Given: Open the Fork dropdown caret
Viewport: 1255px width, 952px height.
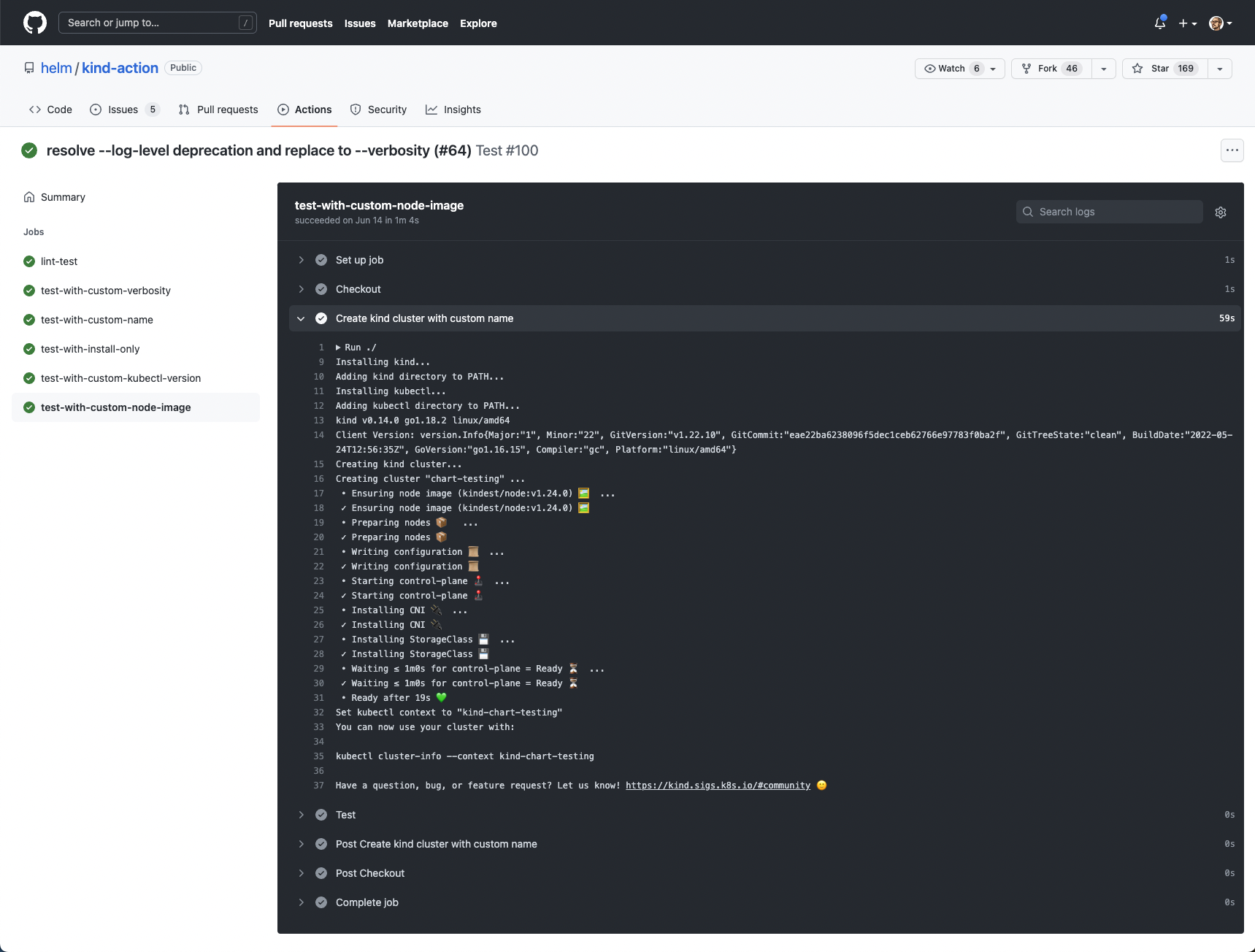Looking at the screenshot, I should pyautogui.click(x=1103, y=68).
